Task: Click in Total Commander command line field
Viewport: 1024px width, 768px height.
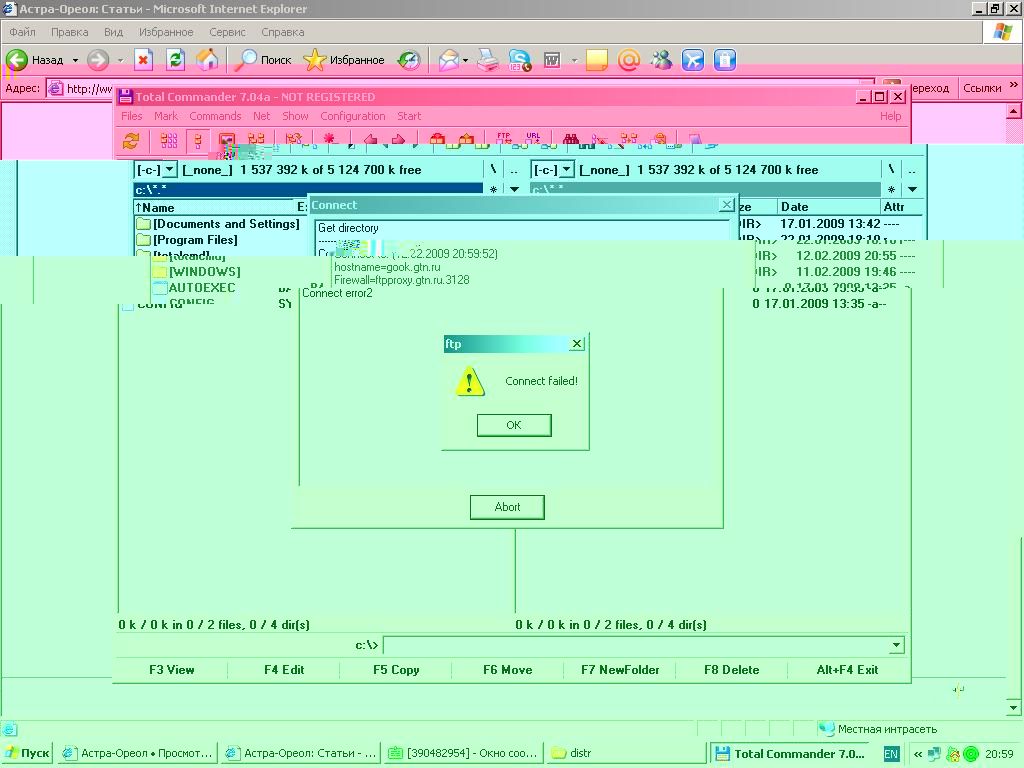Action: point(637,645)
